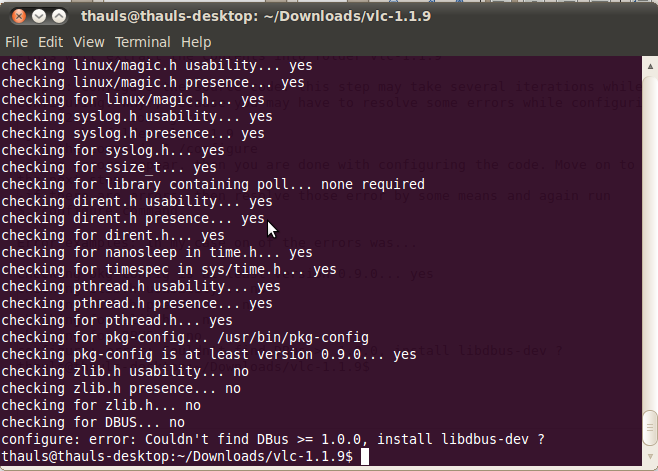
Task: Close the terminal window
Action: [18, 16]
